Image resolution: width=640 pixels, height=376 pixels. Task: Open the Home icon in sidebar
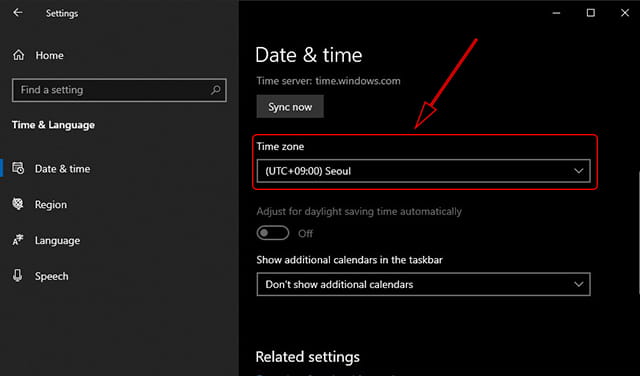point(18,55)
